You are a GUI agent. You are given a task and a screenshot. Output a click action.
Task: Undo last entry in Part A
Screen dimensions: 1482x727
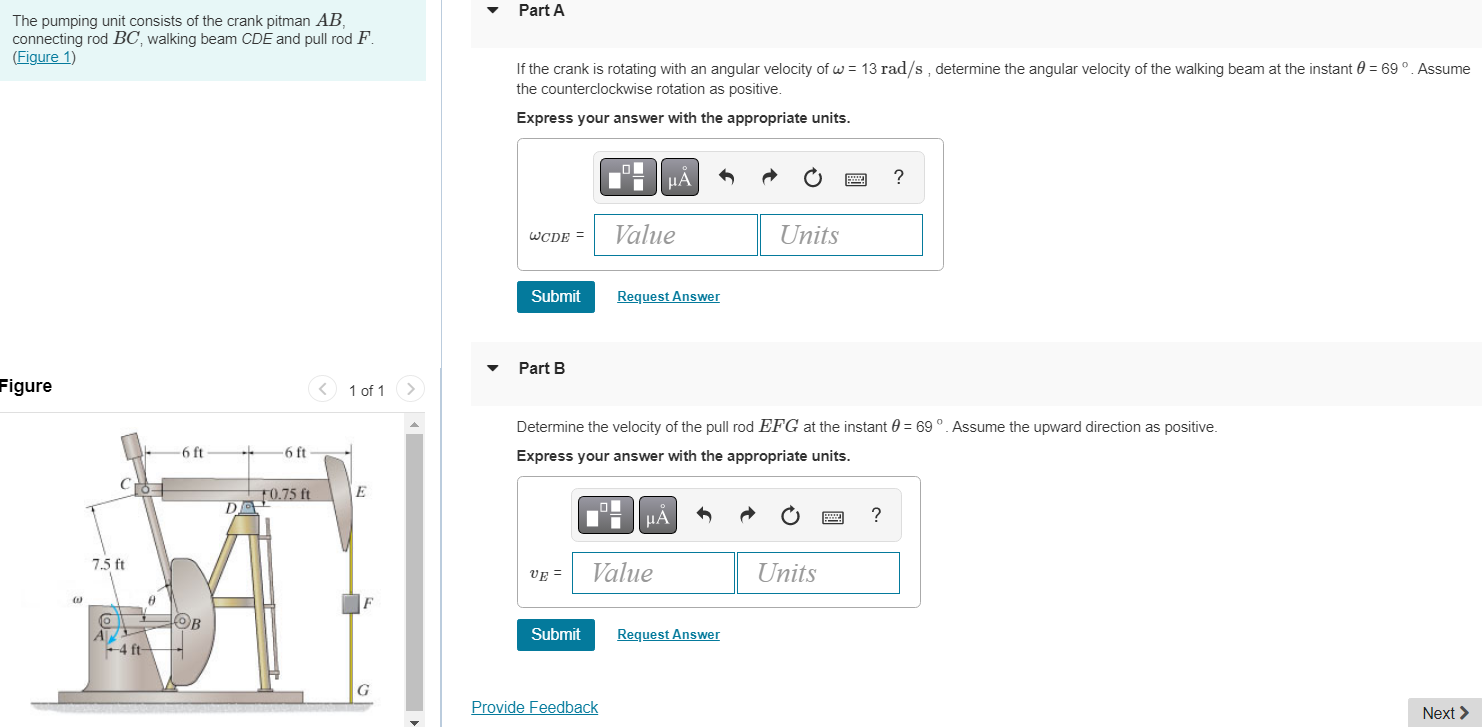pos(727,178)
